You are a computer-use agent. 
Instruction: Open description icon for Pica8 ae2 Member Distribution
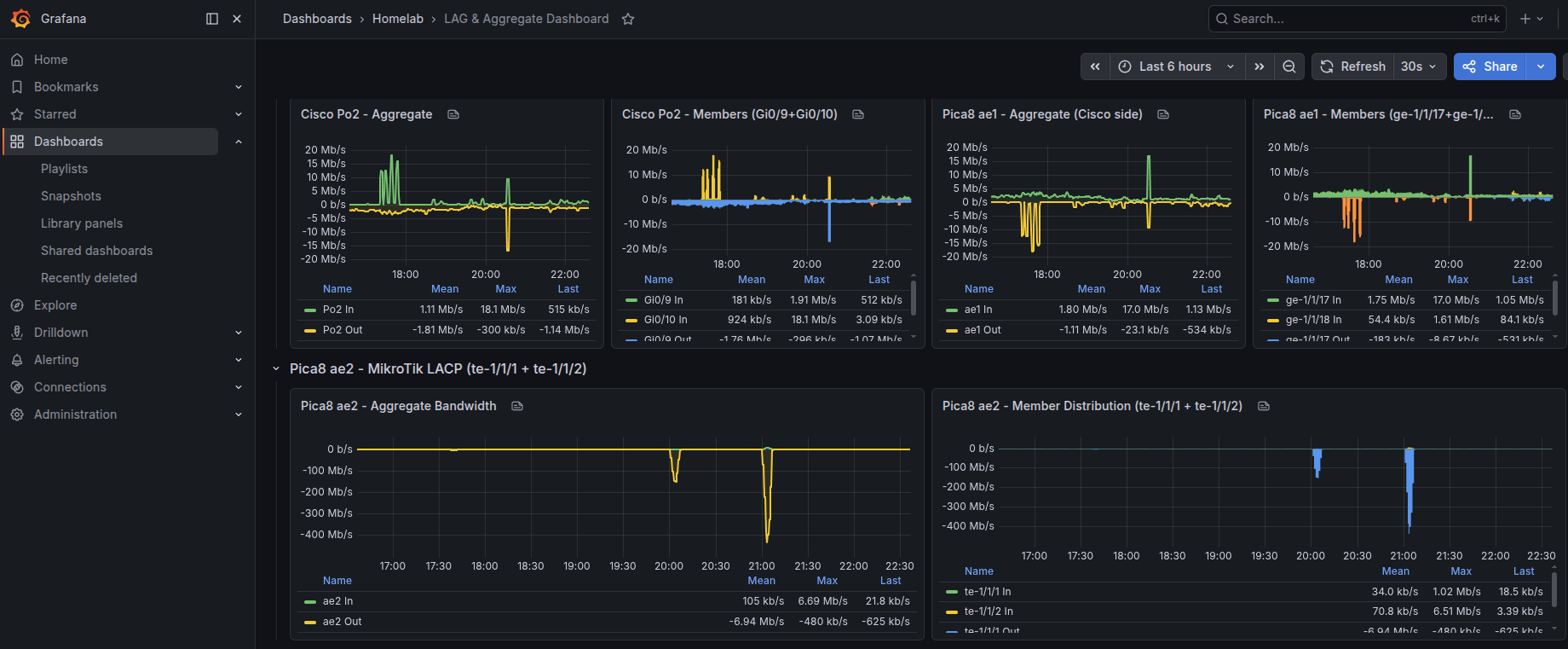coord(1264,406)
